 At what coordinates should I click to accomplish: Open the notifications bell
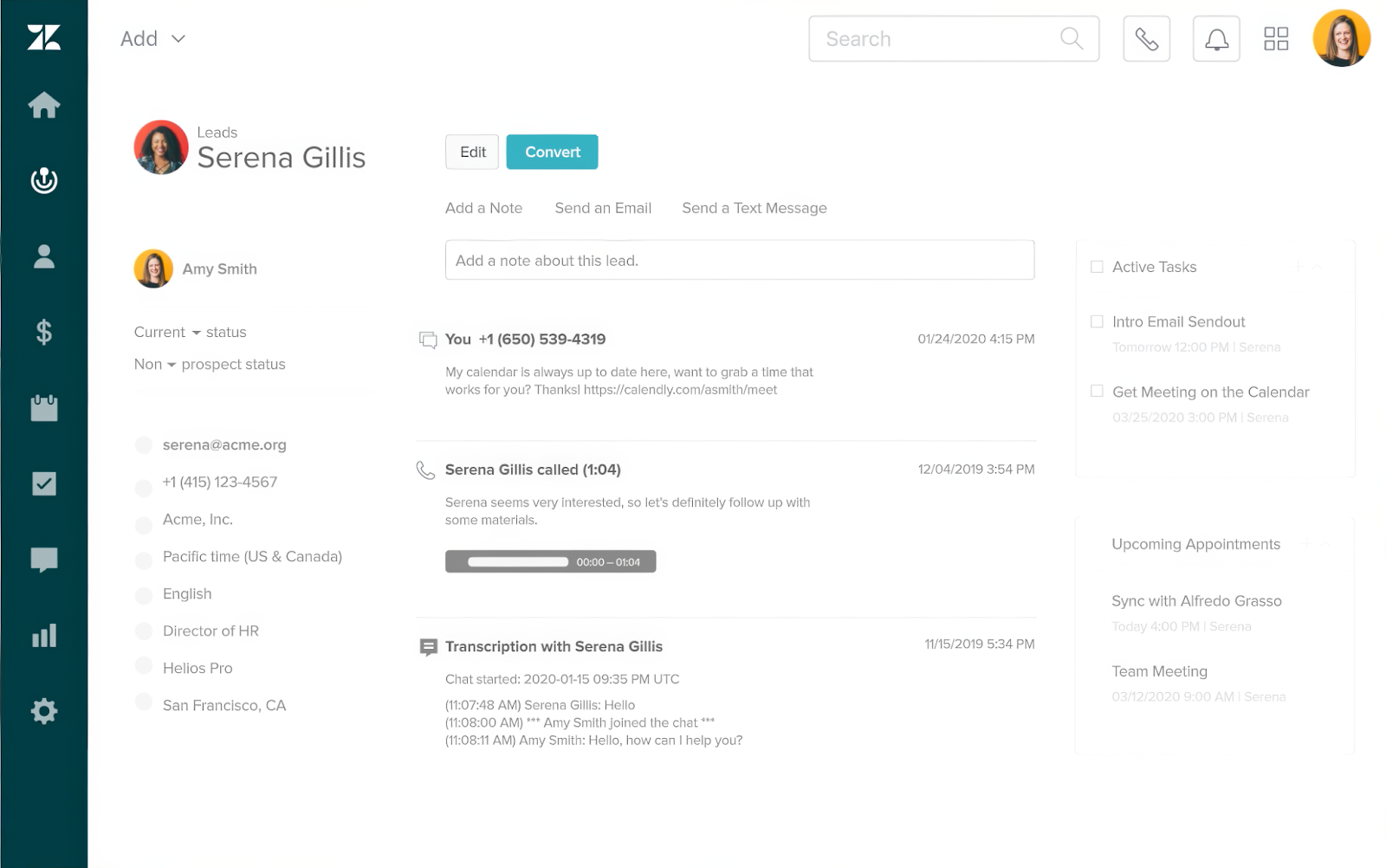[x=1216, y=39]
